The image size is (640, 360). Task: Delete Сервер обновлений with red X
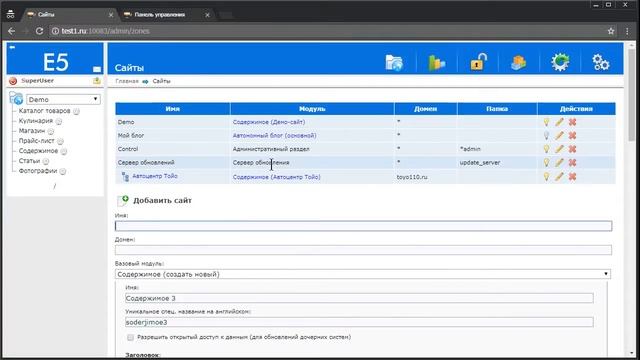coord(572,162)
